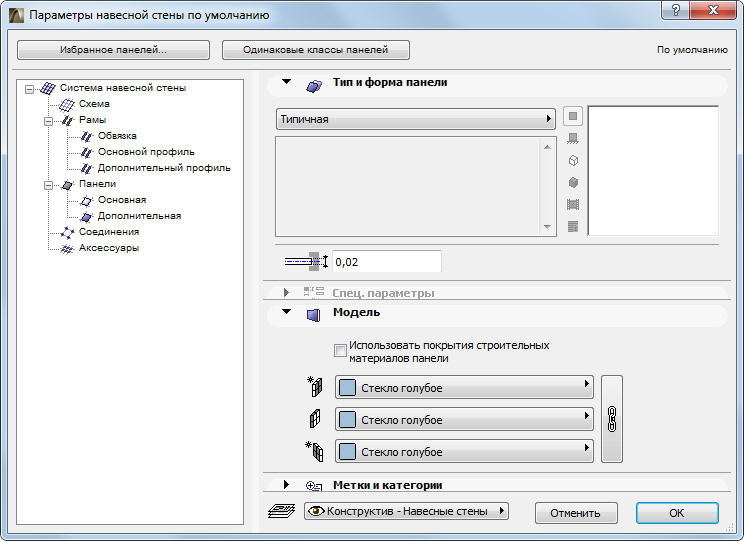Select Обвязка under Рамы
The image size is (744, 541).
click(117, 136)
